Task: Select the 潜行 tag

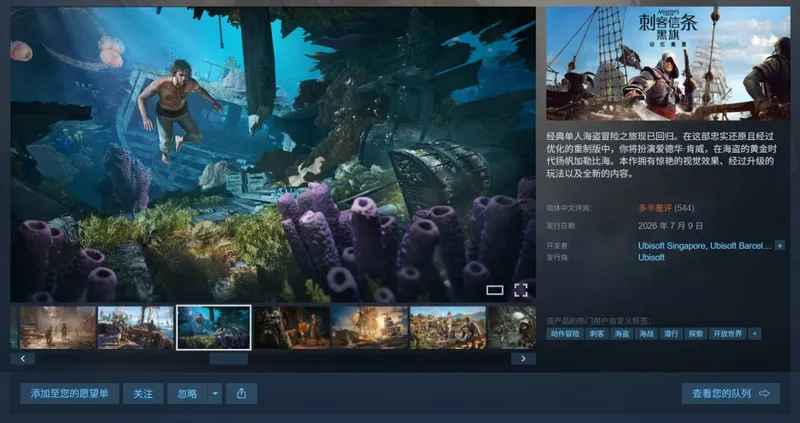Action: coord(671,334)
